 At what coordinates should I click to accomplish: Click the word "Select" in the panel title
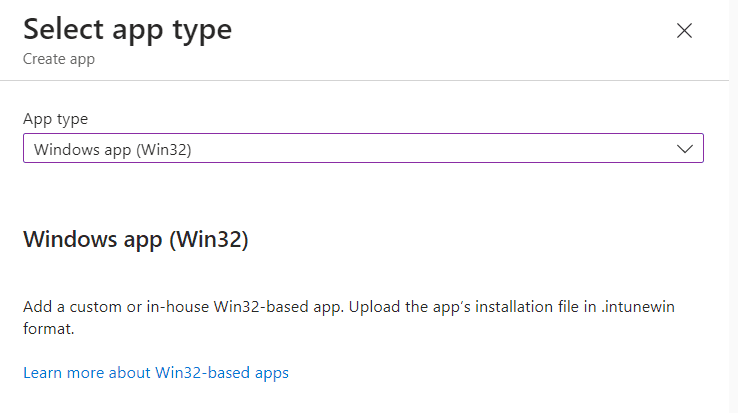point(62,29)
